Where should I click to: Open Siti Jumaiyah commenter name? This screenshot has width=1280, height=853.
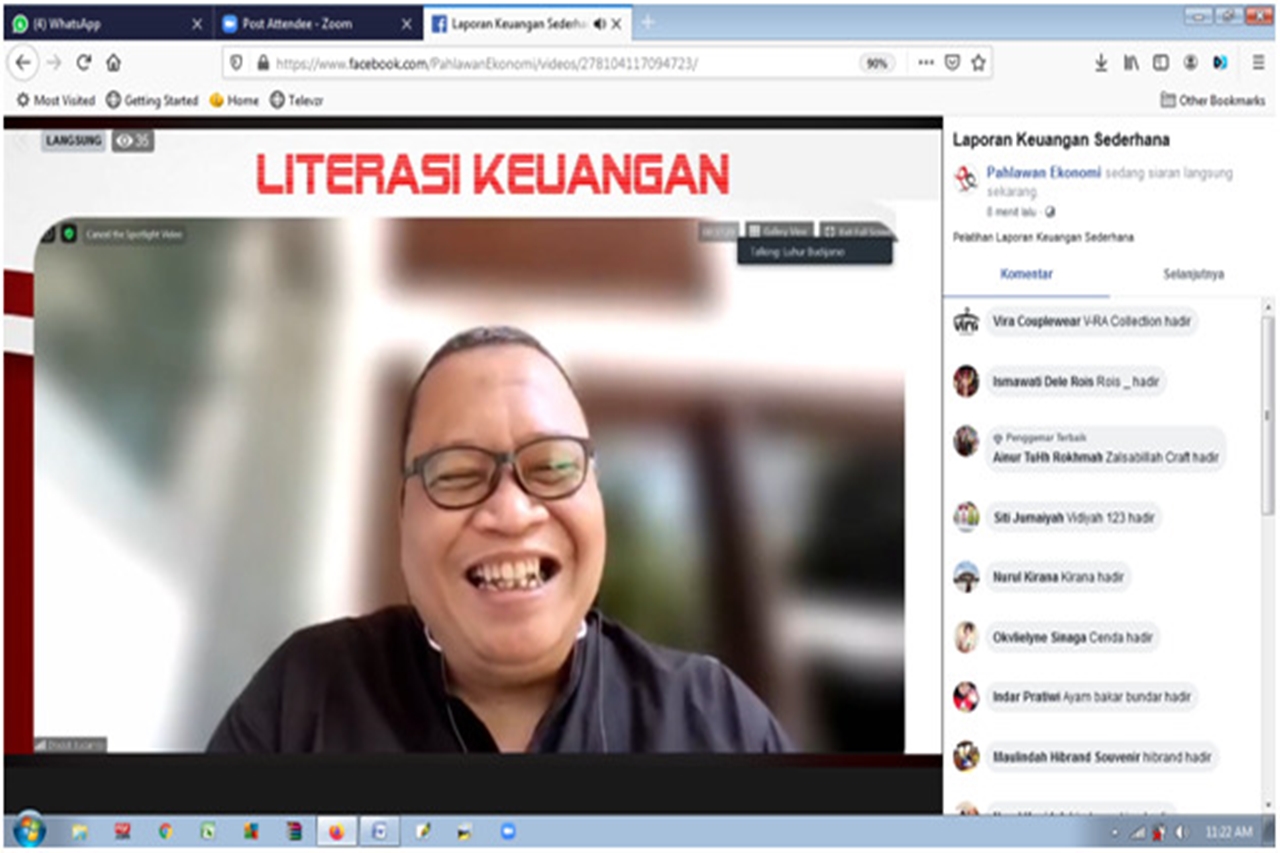1028,518
